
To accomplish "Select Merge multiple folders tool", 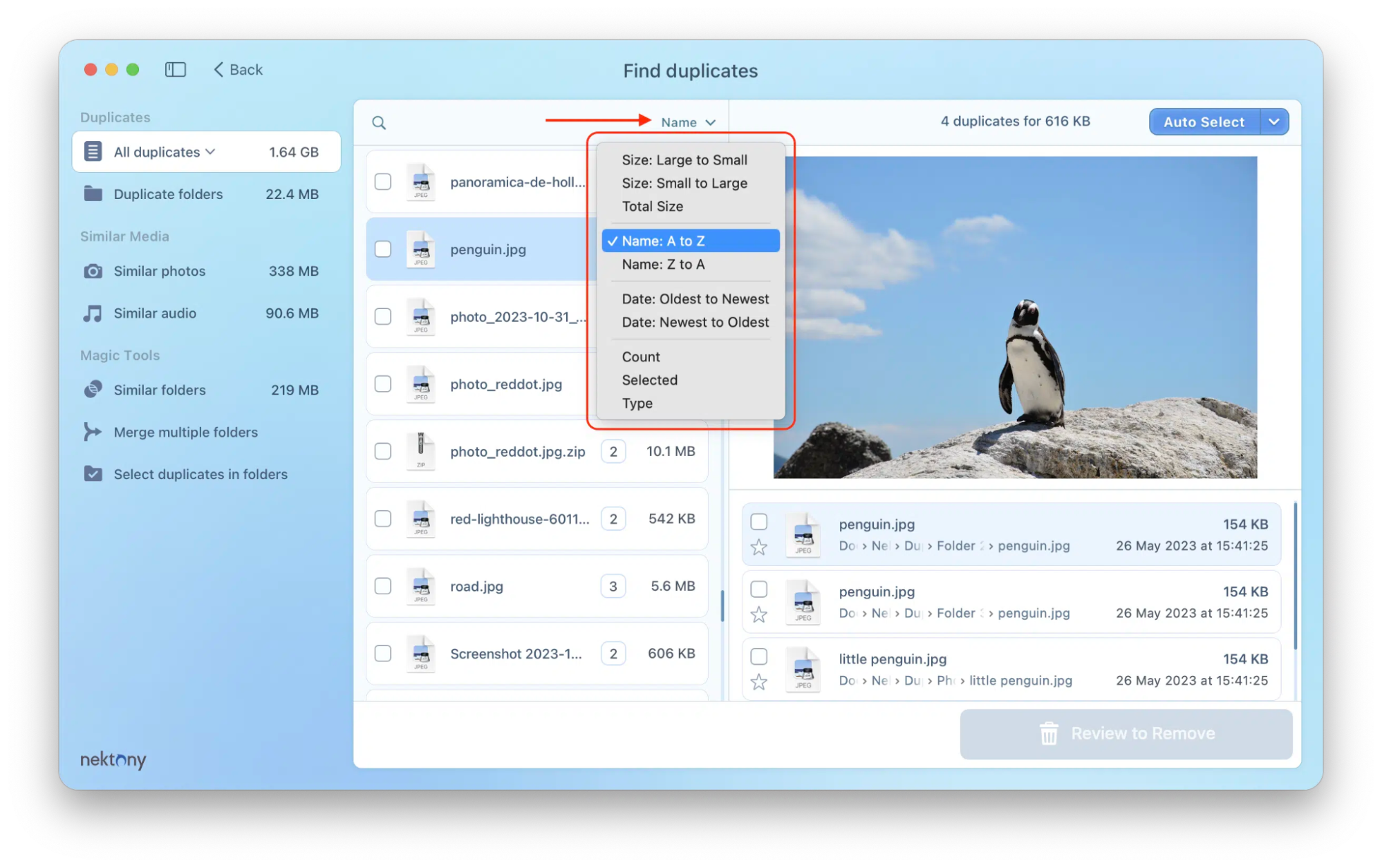I will (185, 432).
